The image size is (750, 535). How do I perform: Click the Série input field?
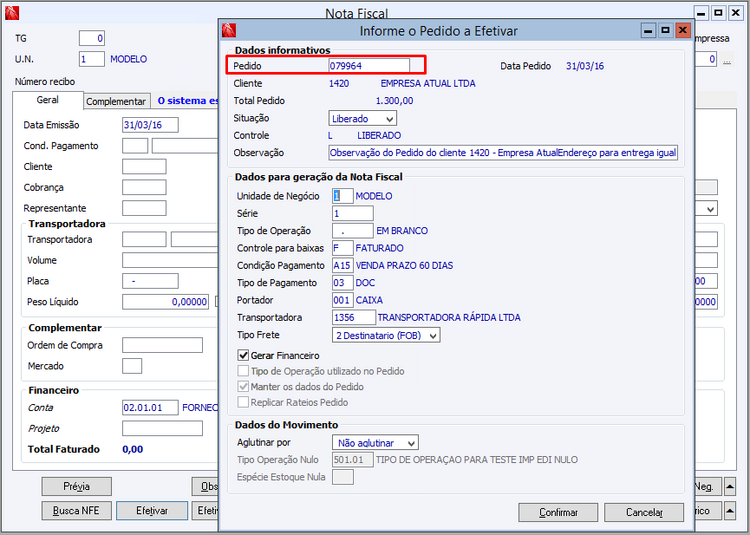353,213
